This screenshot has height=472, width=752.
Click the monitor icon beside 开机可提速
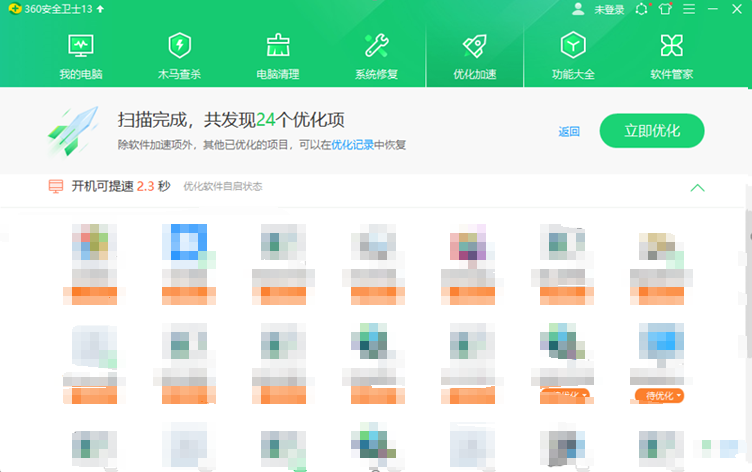coord(56,186)
